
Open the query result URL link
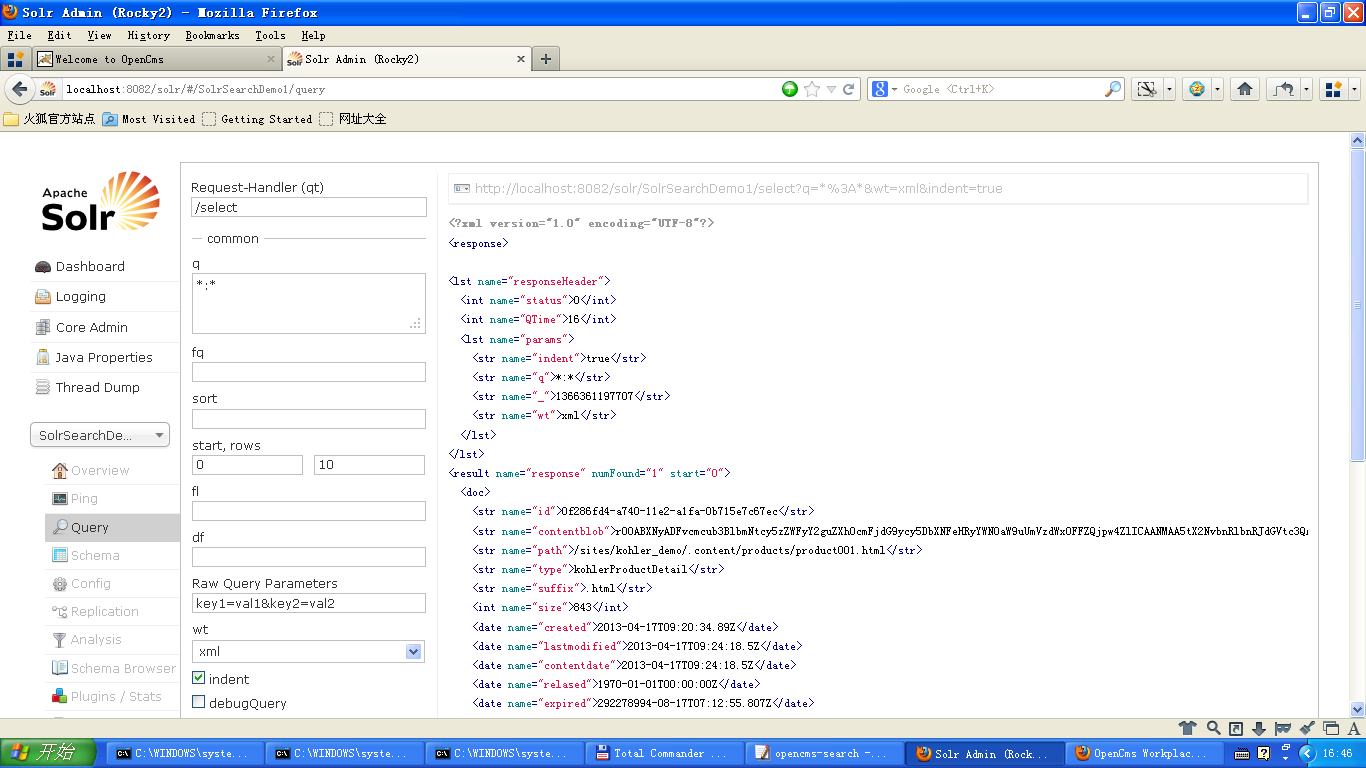click(738, 188)
